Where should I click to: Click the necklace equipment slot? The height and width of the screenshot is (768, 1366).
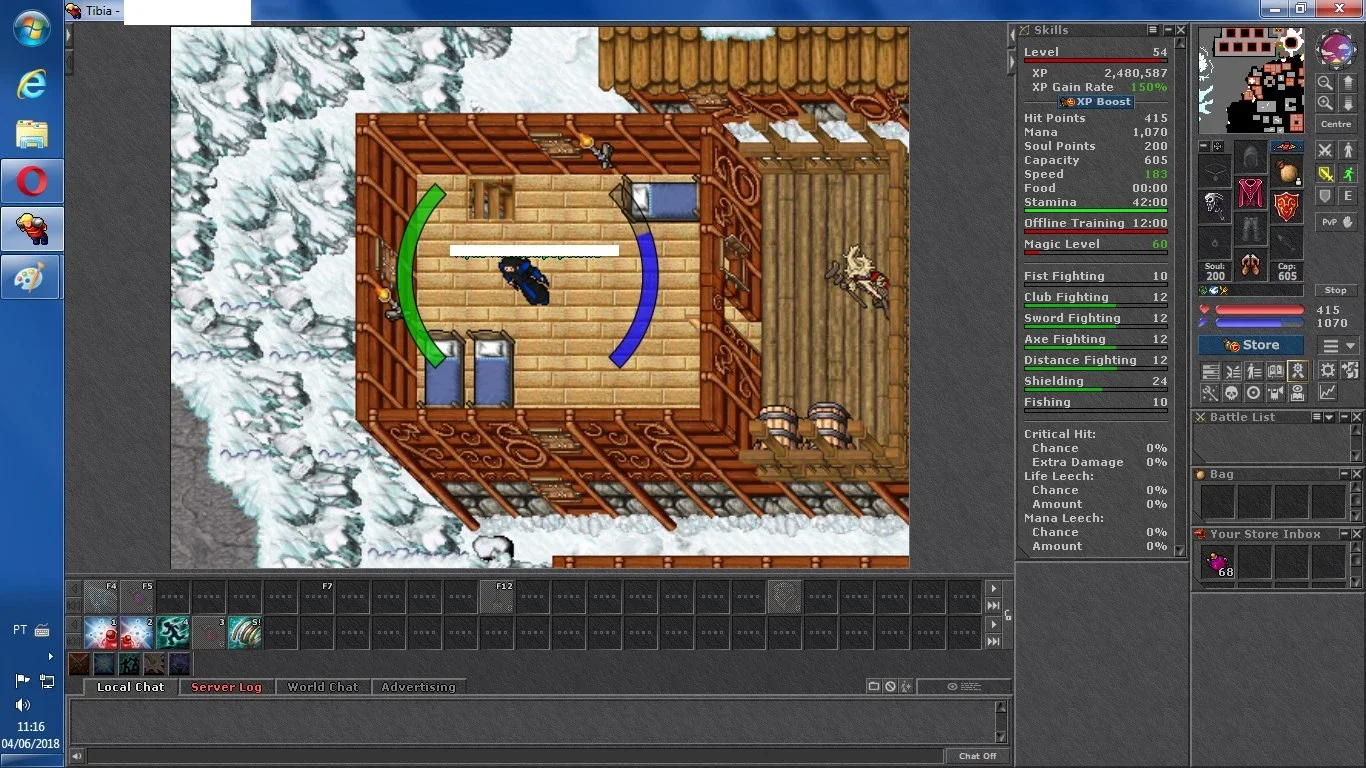pyautogui.click(x=1214, y=171)
